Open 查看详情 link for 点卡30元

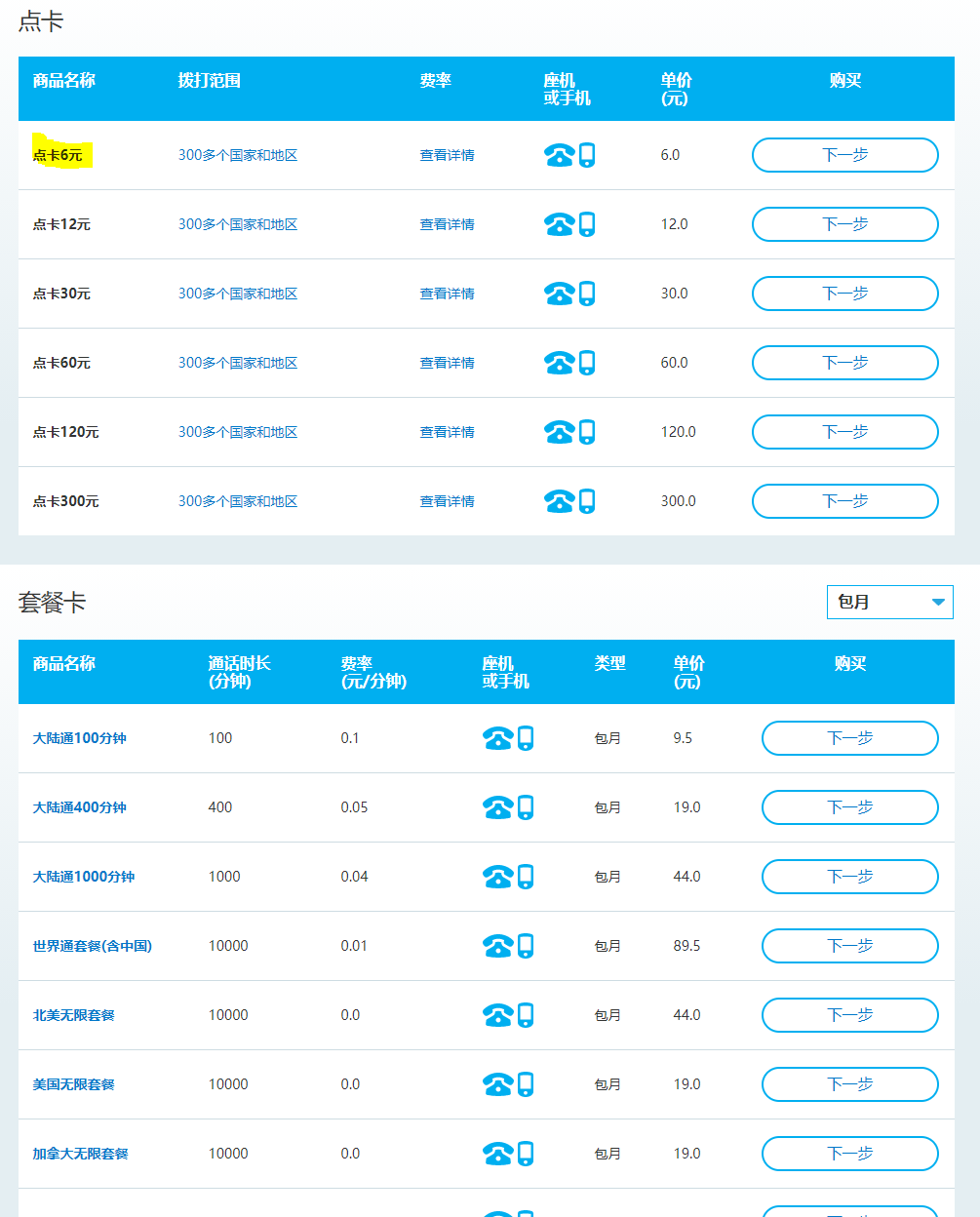[447, 294]
